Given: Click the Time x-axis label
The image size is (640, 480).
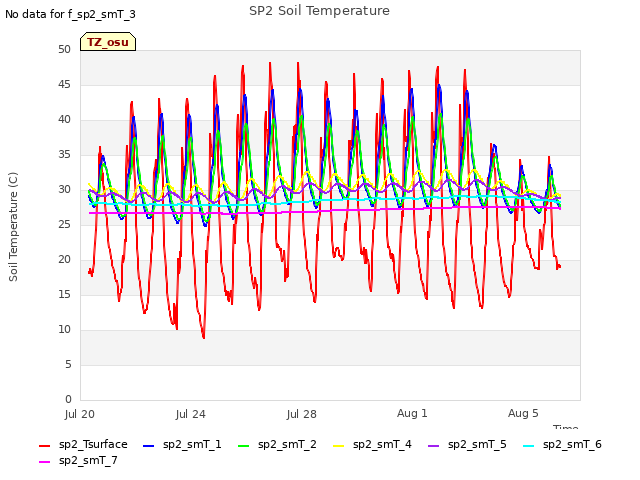Looking at the screenshot, I should (x=566, y=427).
